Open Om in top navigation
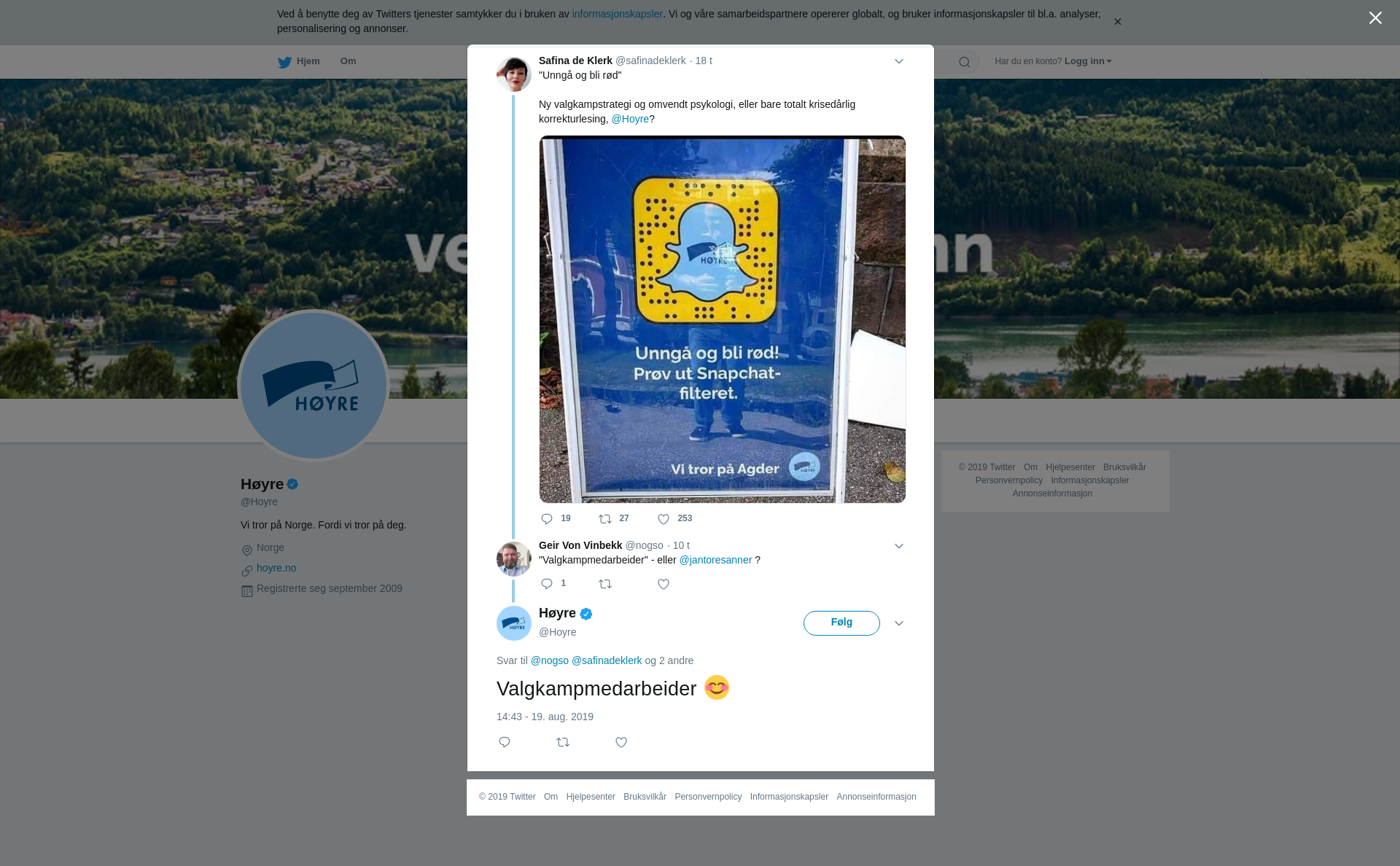Image resolution: width=1400 pixels, height=866 pixels. [348, 61]
